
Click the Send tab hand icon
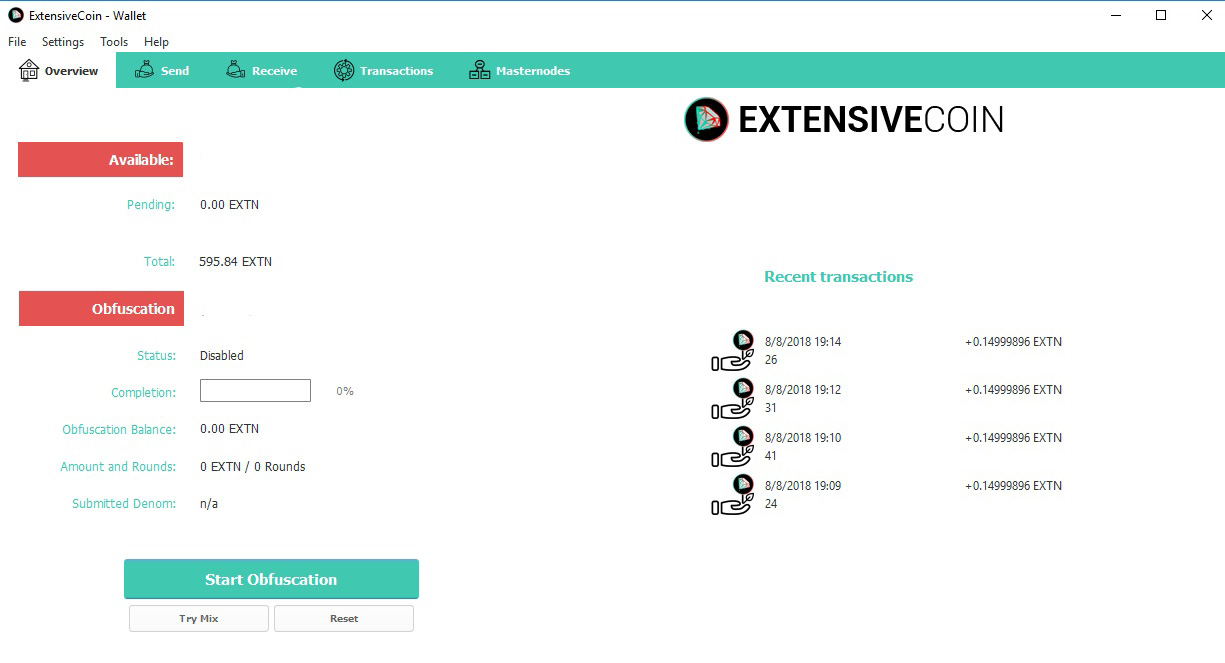coord(144,70)
